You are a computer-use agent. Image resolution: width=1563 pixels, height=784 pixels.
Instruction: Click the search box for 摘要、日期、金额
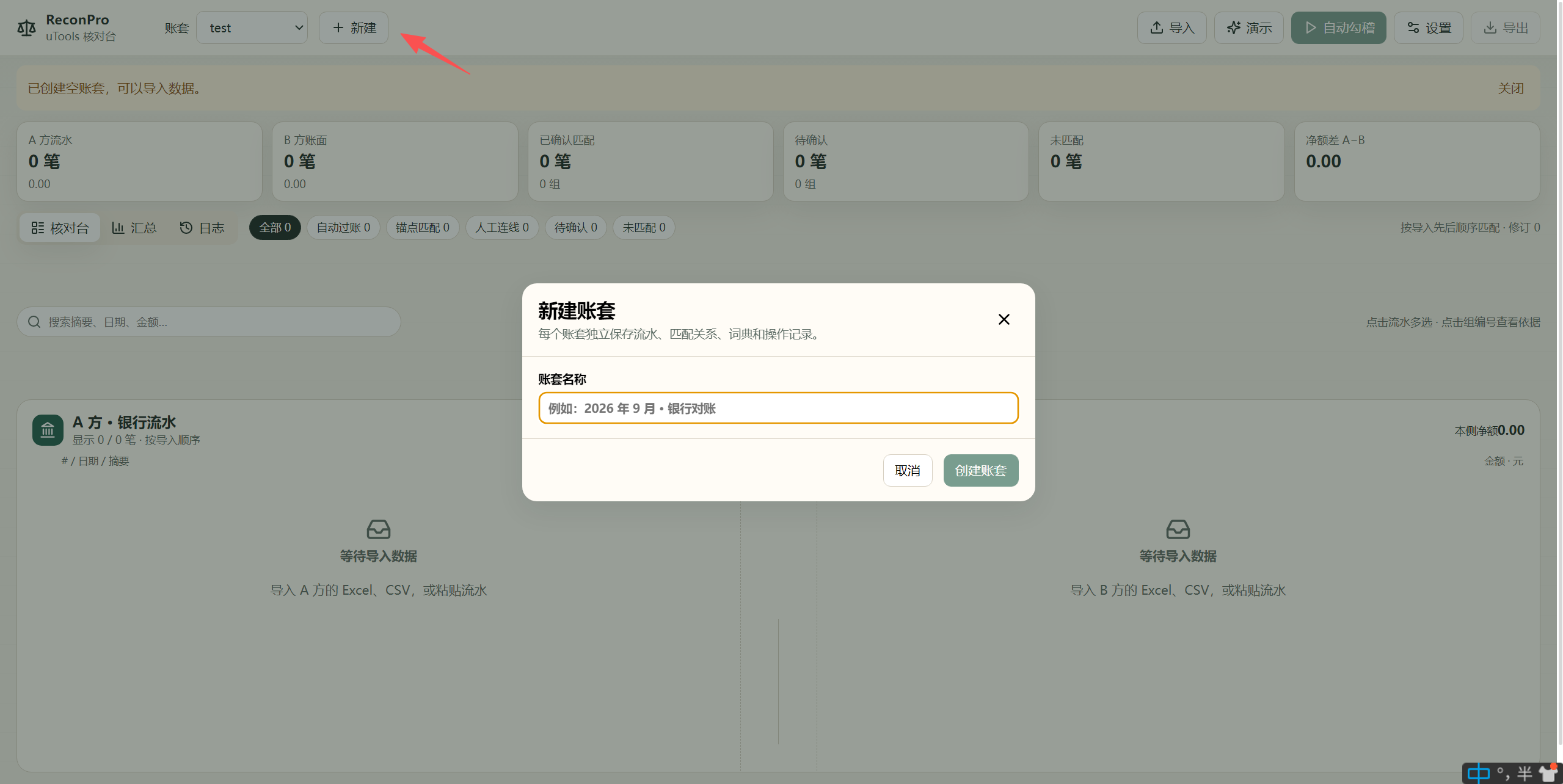coord(209,322)
